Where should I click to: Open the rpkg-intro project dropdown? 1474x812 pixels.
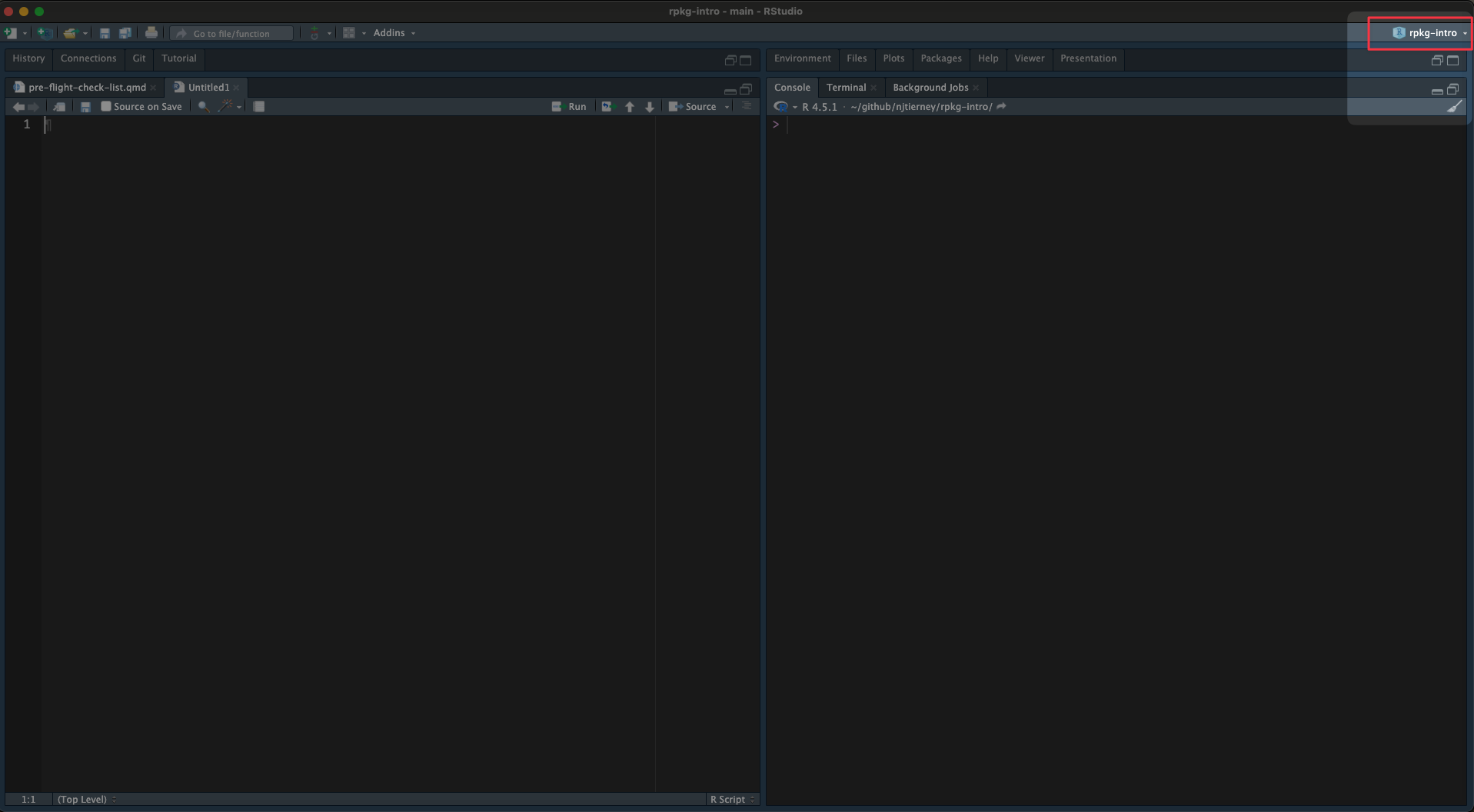point(1430,33)
